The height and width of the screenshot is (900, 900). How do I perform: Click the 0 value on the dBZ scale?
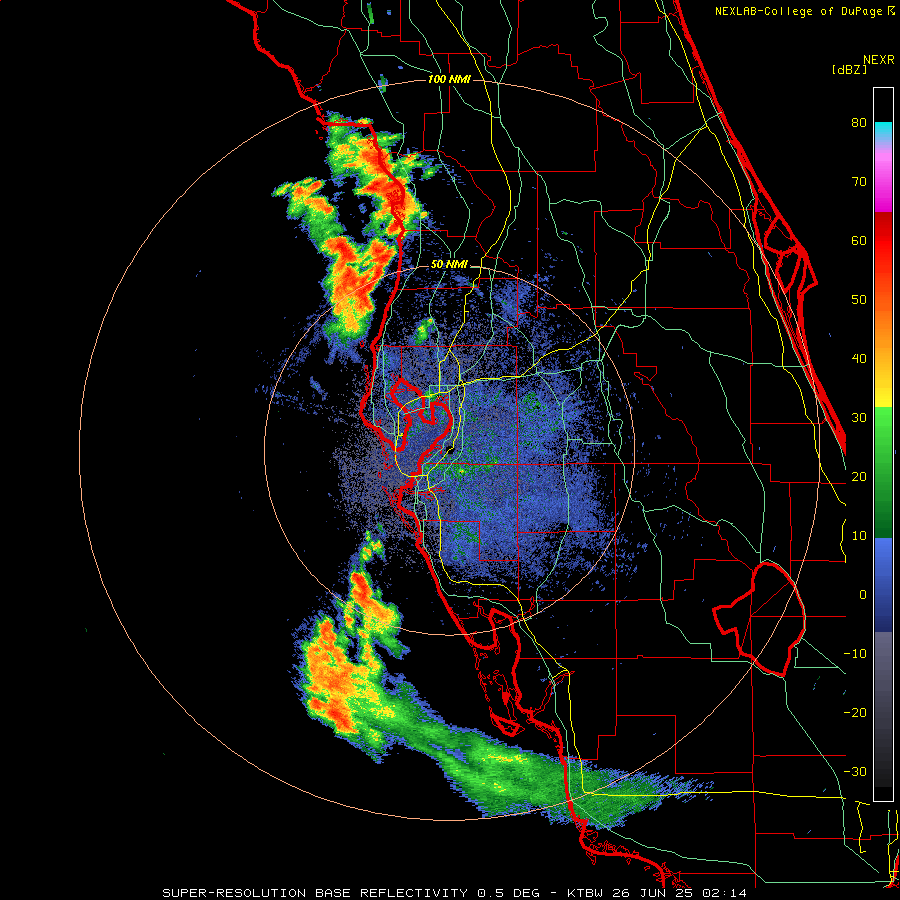point(863,595)
